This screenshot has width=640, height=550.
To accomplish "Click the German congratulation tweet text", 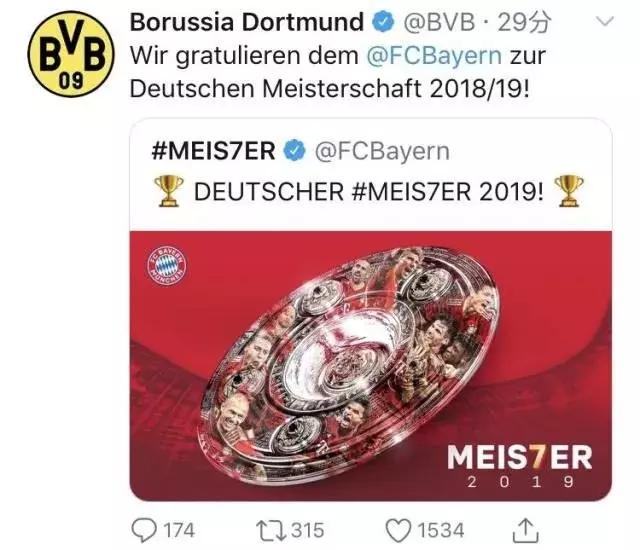I will point(338,72).
